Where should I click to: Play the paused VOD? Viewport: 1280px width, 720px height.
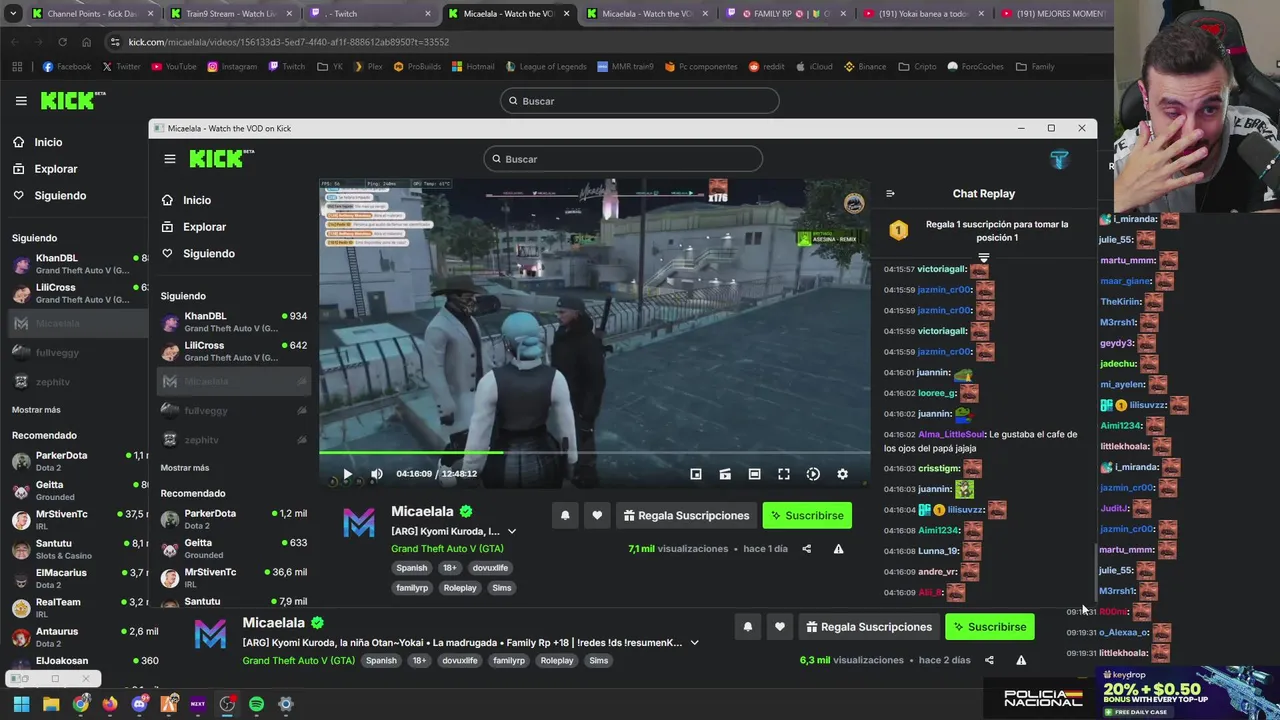coord(347,474)
